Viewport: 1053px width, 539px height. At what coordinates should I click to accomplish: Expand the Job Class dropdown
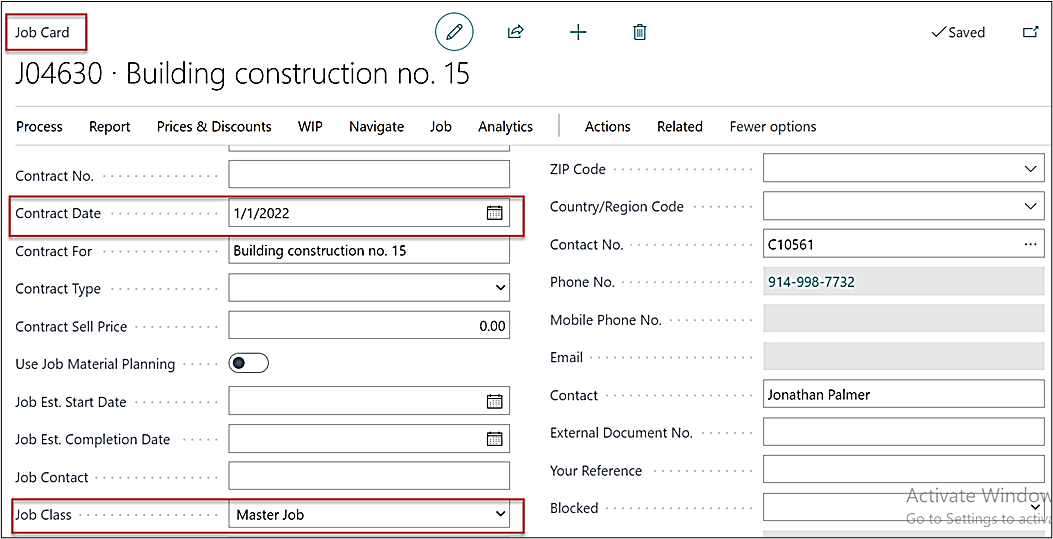(x=501, y=515)
